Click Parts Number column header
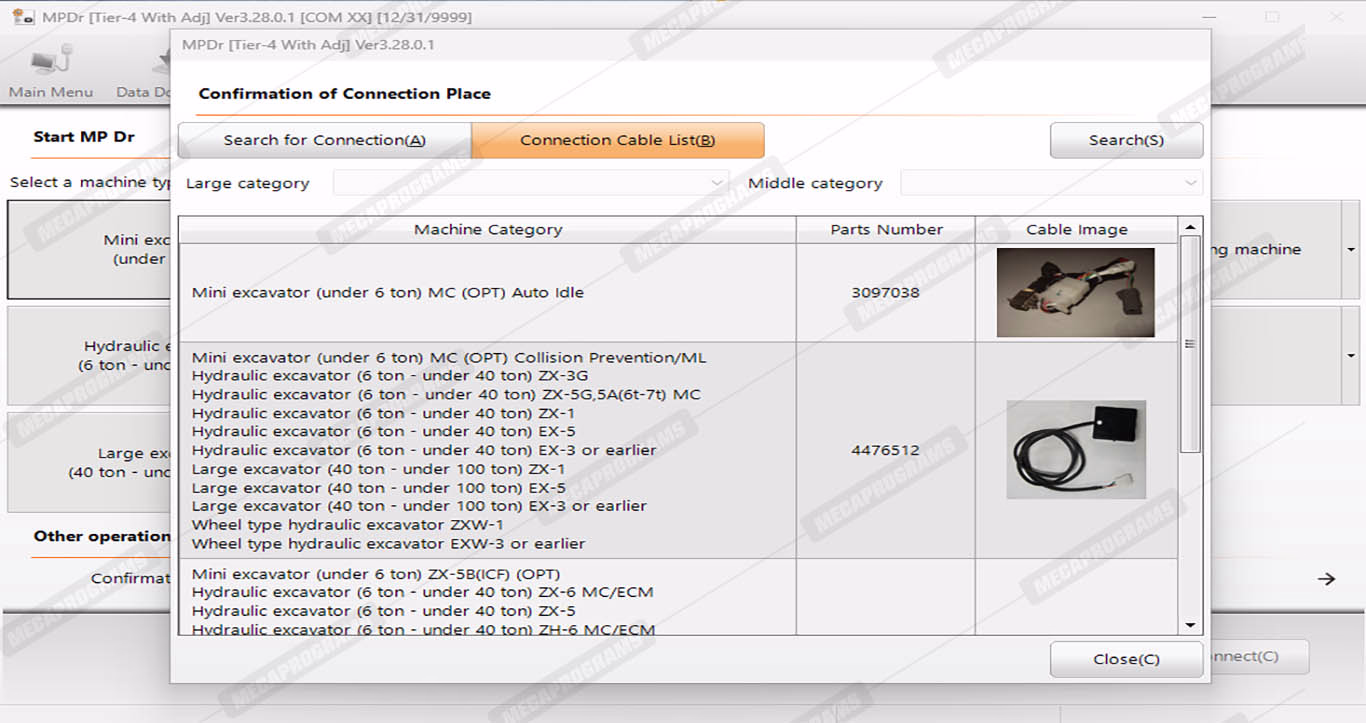The image size is (1366, 723). (886, 229)
